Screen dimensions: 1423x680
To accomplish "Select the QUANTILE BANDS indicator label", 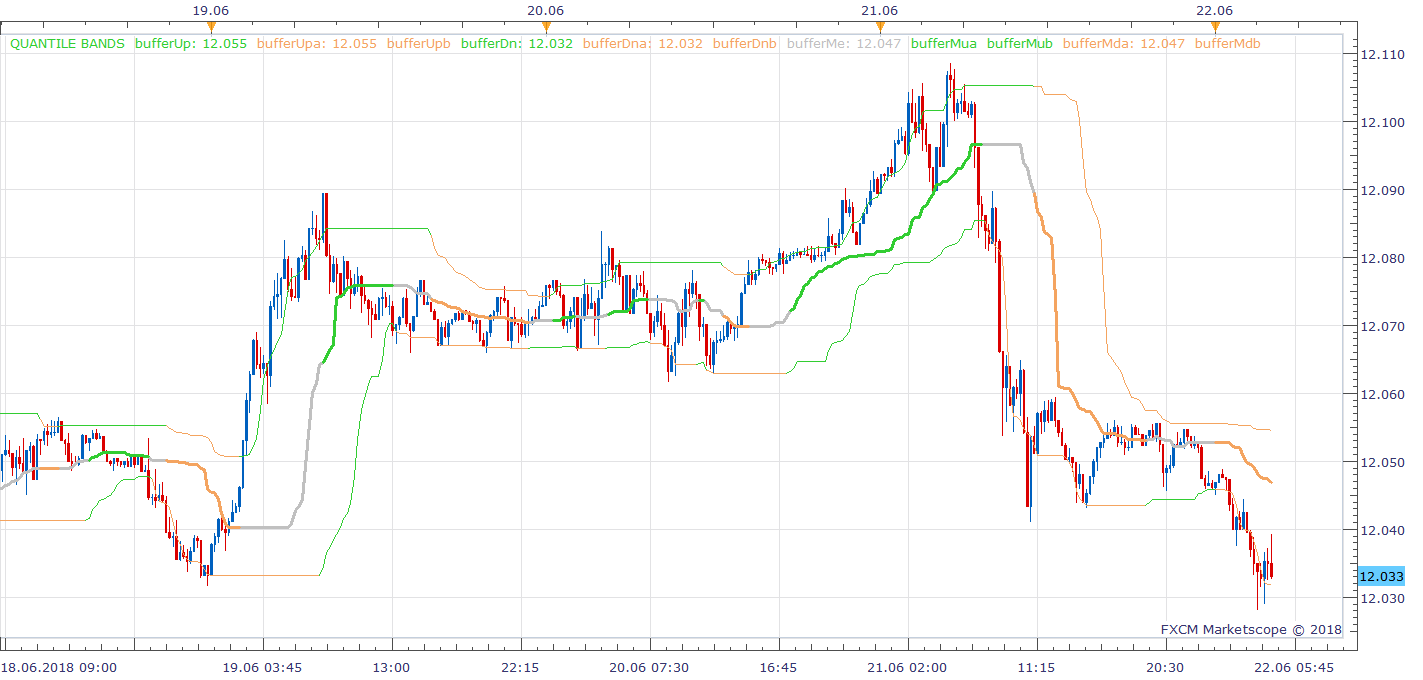I will 67,44.
